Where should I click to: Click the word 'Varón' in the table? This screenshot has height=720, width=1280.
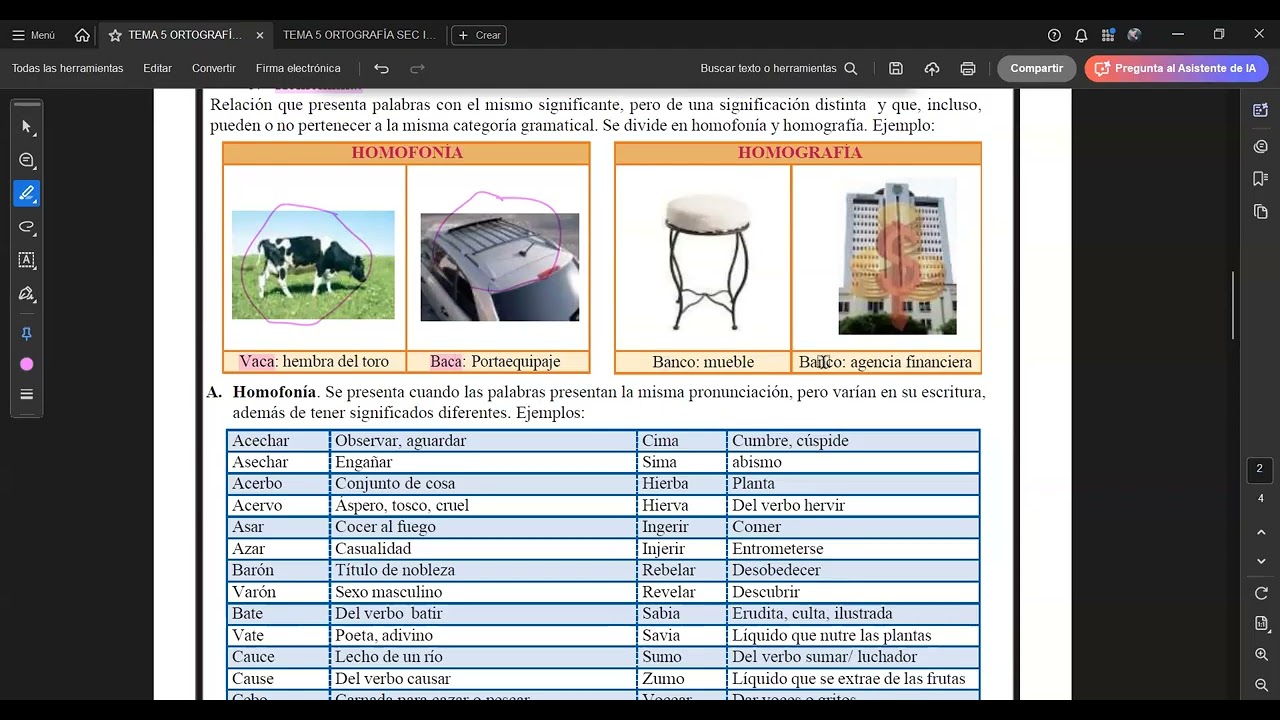254,592
